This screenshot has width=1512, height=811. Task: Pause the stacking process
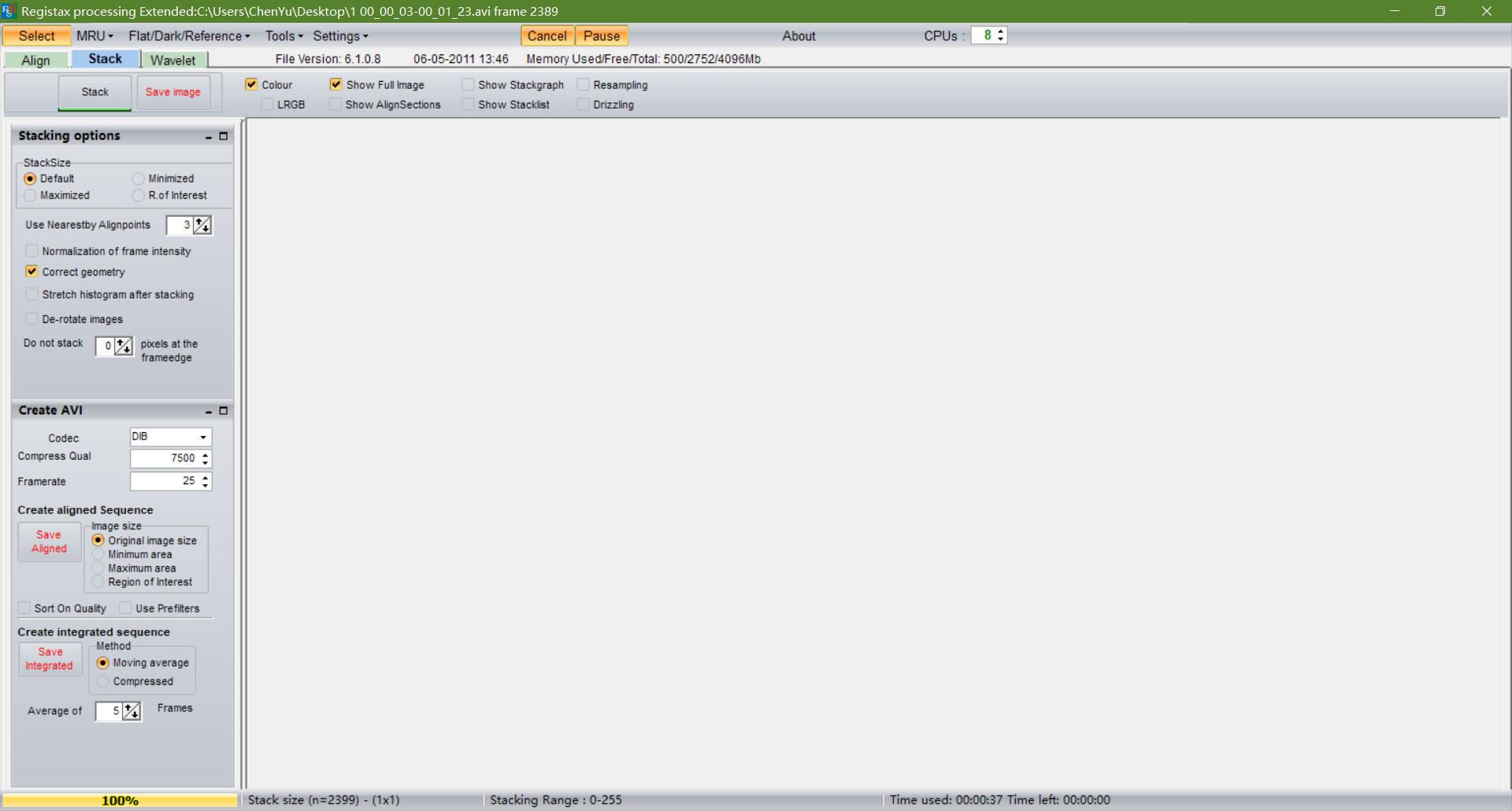[602, 36]
